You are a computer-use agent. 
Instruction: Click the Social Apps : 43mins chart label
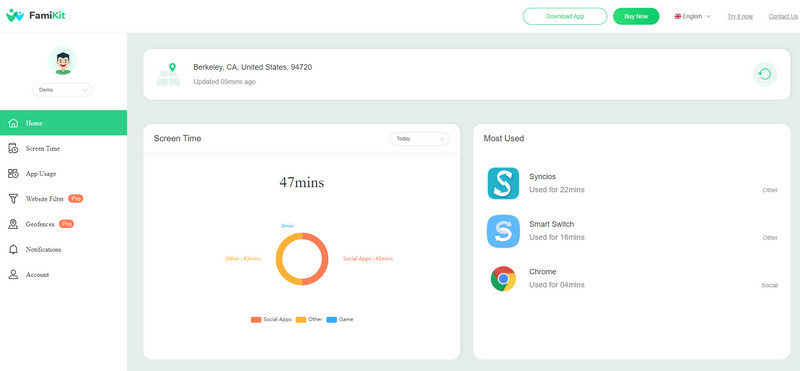tap(368, 259)
